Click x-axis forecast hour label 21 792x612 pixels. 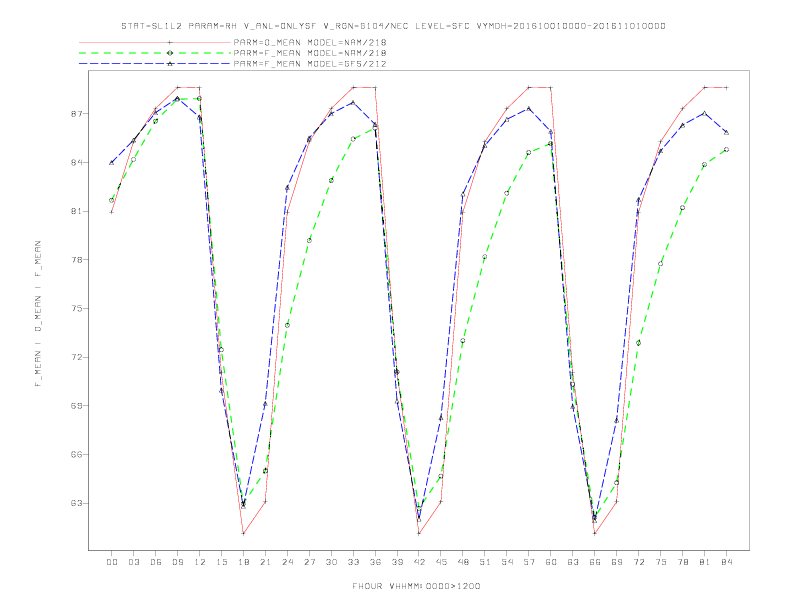[265, 562]
